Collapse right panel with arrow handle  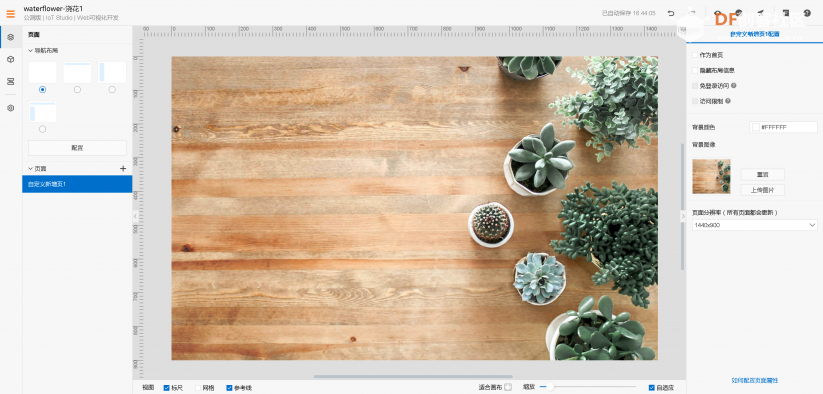(683, 216)
